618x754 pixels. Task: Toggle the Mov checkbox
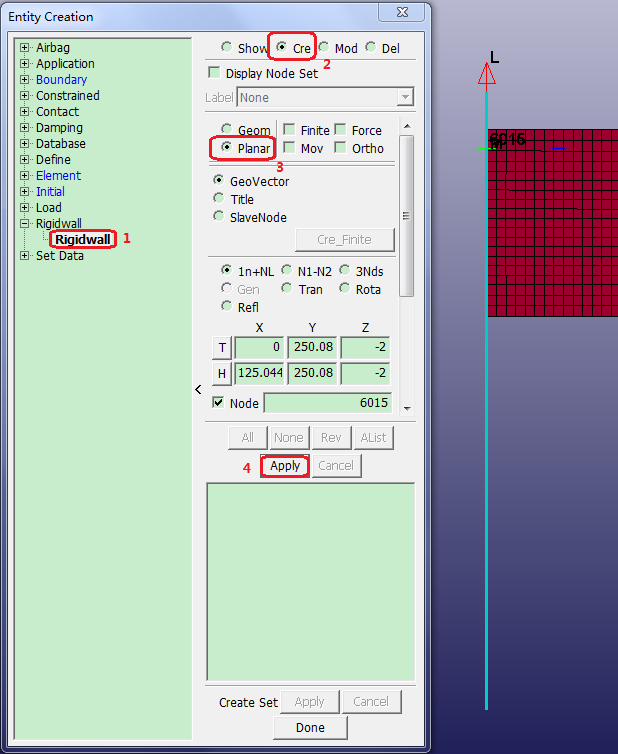[x=289, y=147]
